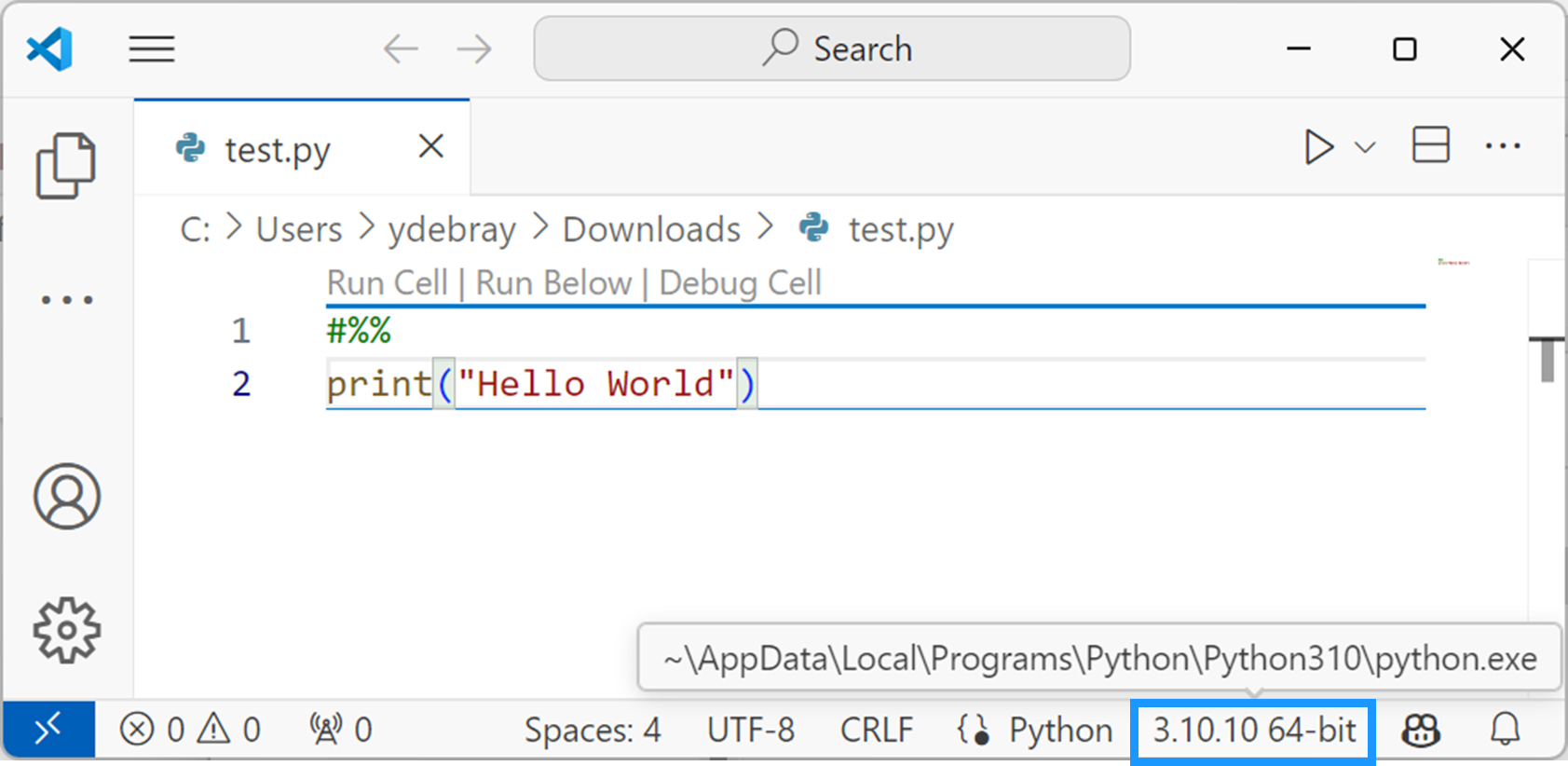
Task: Go forward with the right arrow
Action: (474, 48)
